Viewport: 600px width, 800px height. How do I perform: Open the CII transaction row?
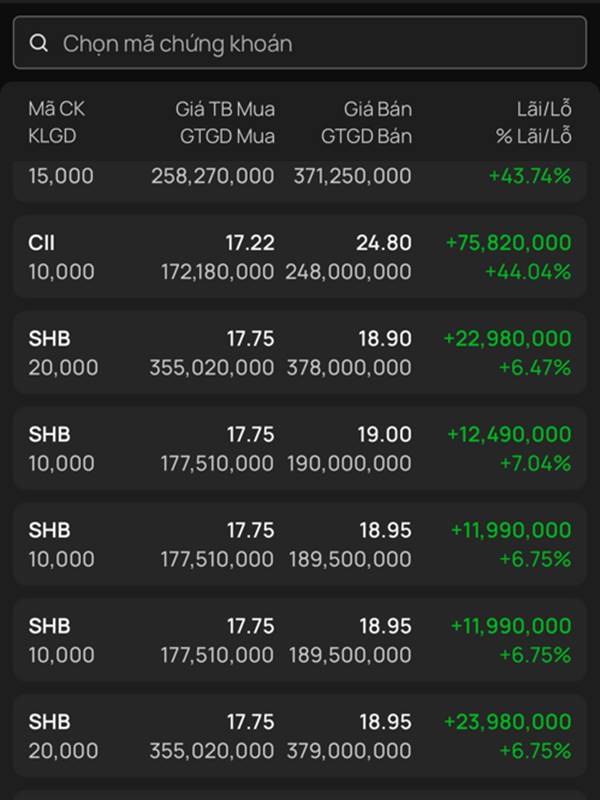[x=300, y=257]
